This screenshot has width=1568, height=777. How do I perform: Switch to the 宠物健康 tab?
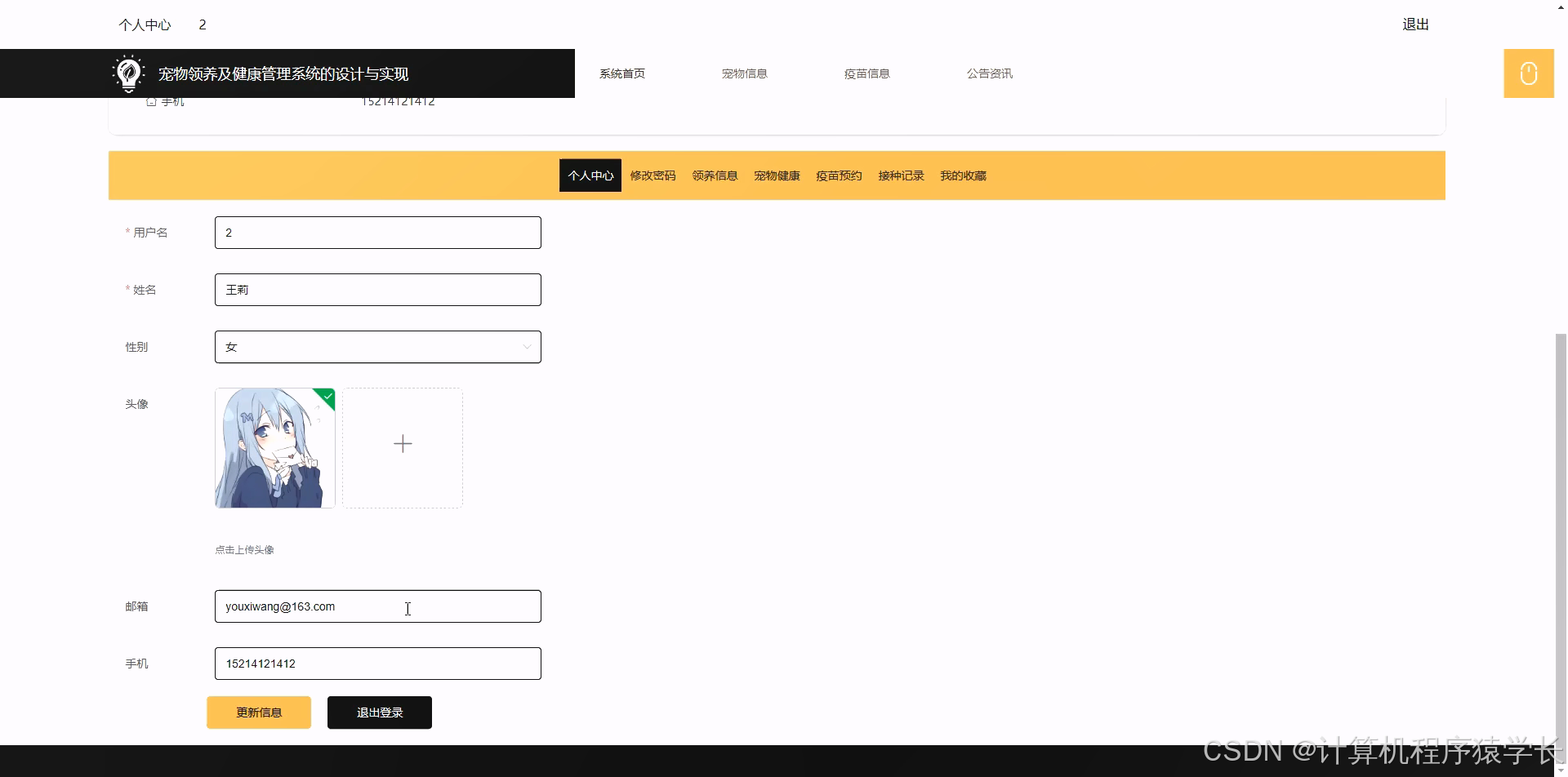[x=777, y=175]
